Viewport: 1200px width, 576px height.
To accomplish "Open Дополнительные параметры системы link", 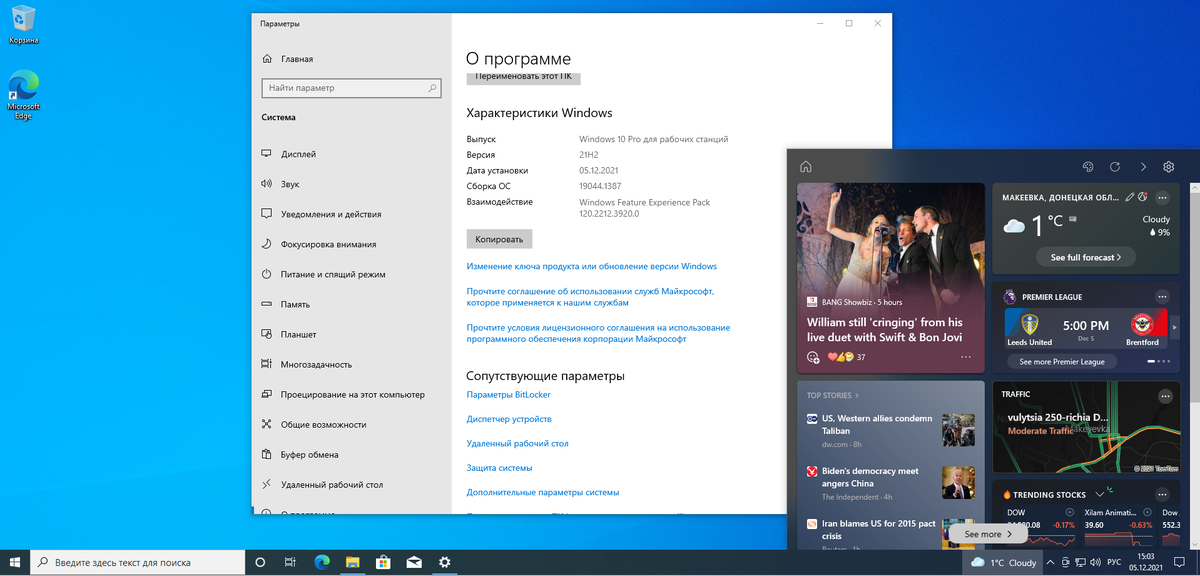I will pos(543,492).
